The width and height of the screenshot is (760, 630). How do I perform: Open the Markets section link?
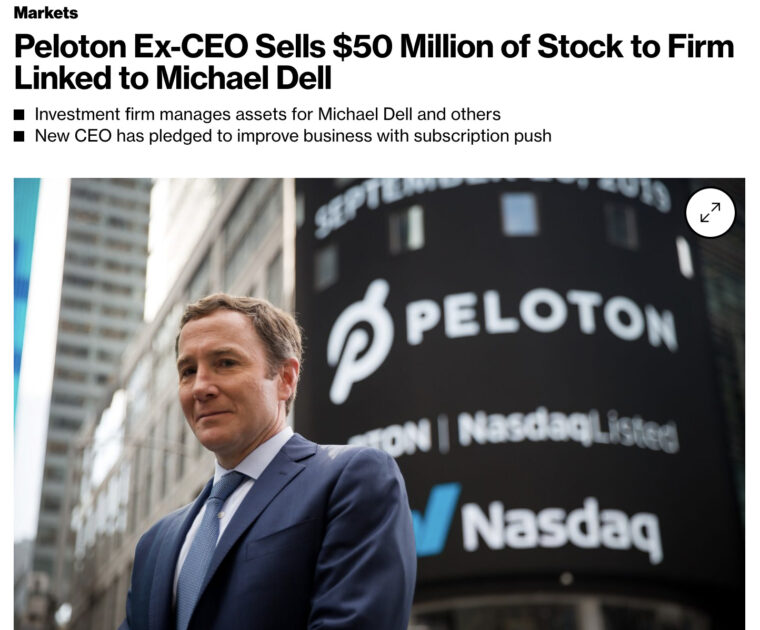point(46,13)
